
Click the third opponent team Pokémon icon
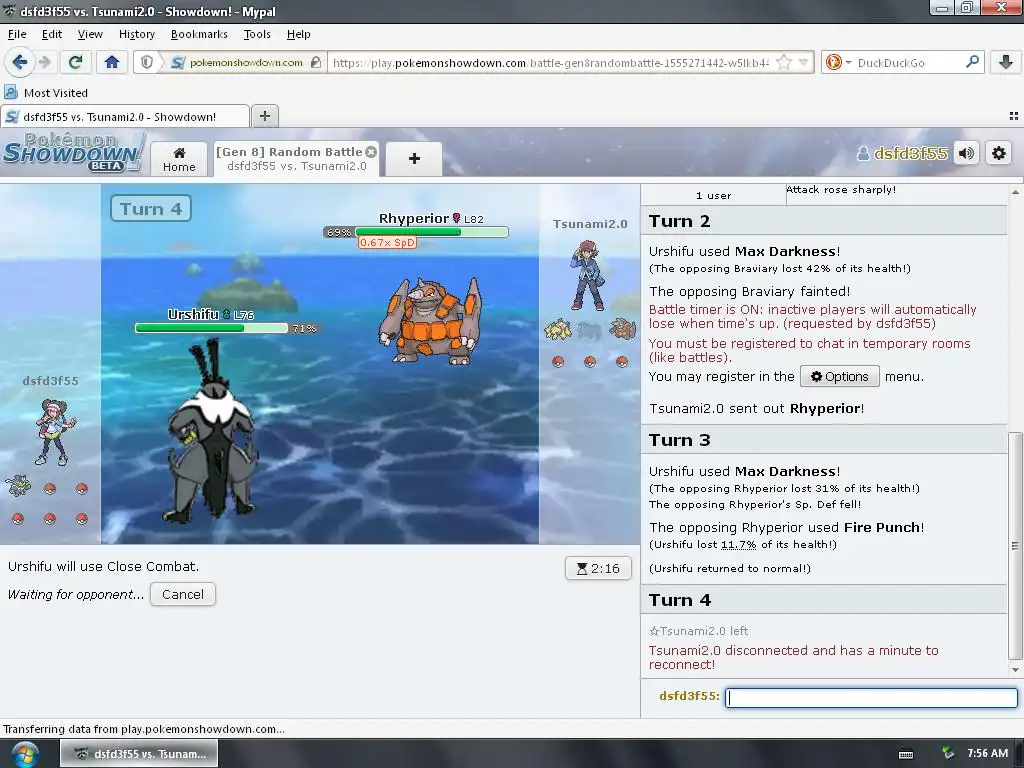[622, 329]
